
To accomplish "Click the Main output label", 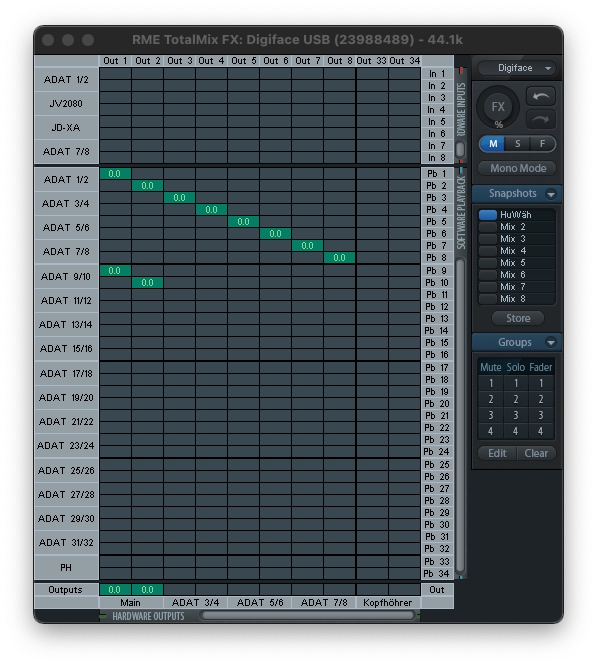I will pos(131,603).
